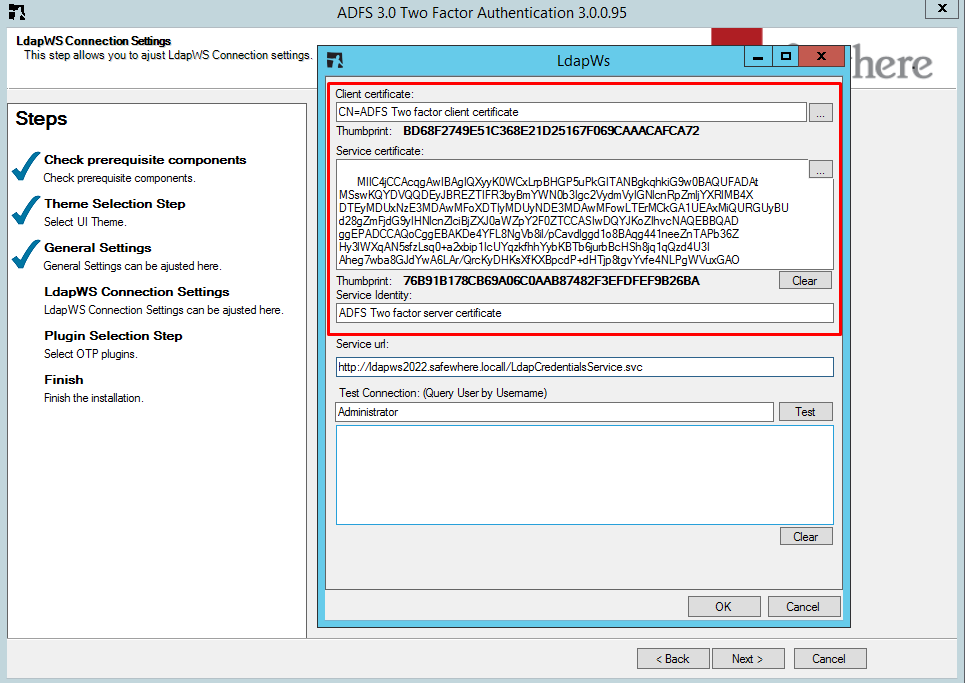
Task: Cancel the ADFS installer wizard
Action: (830, 658)
